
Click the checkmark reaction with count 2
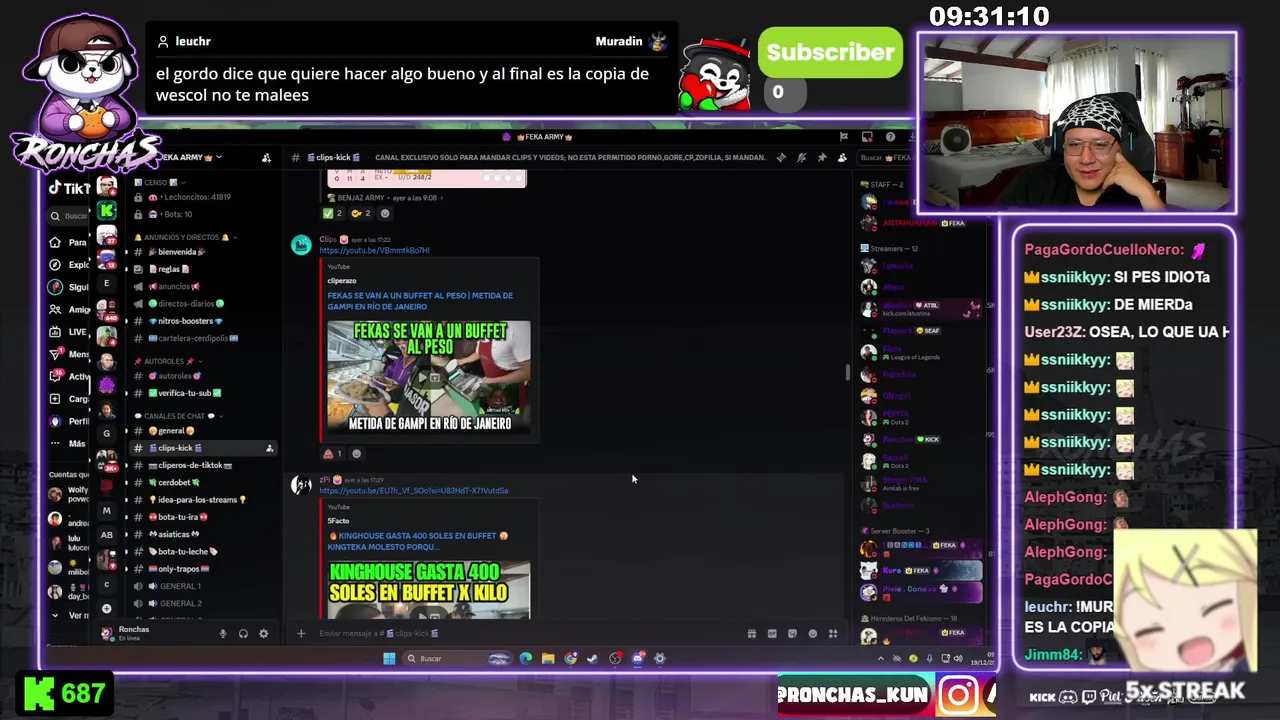333,213
